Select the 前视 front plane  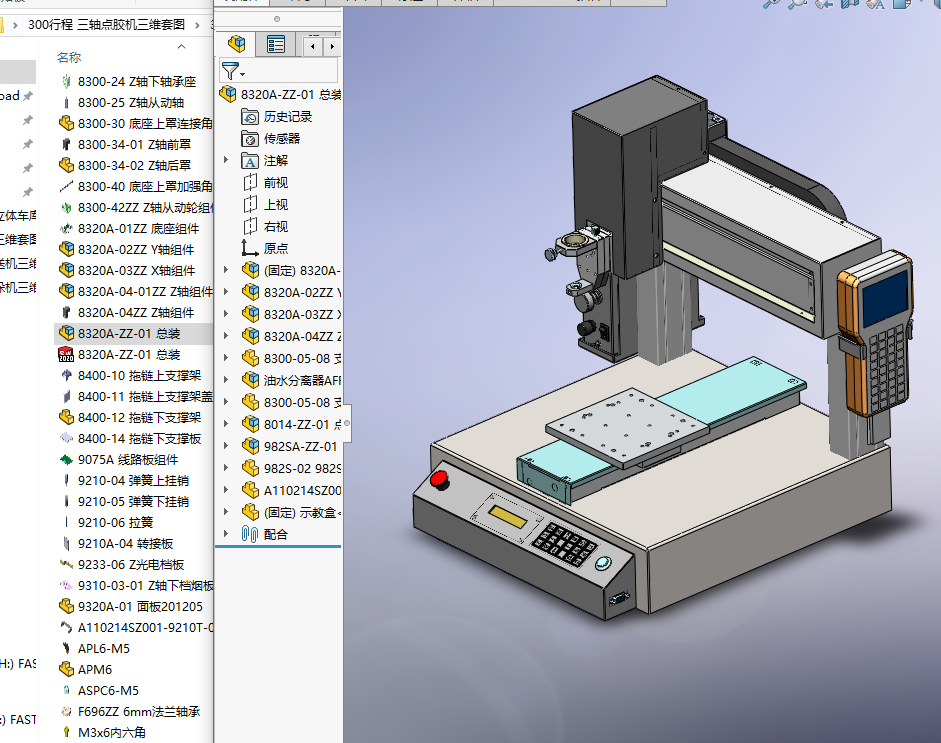click(275, 183)
